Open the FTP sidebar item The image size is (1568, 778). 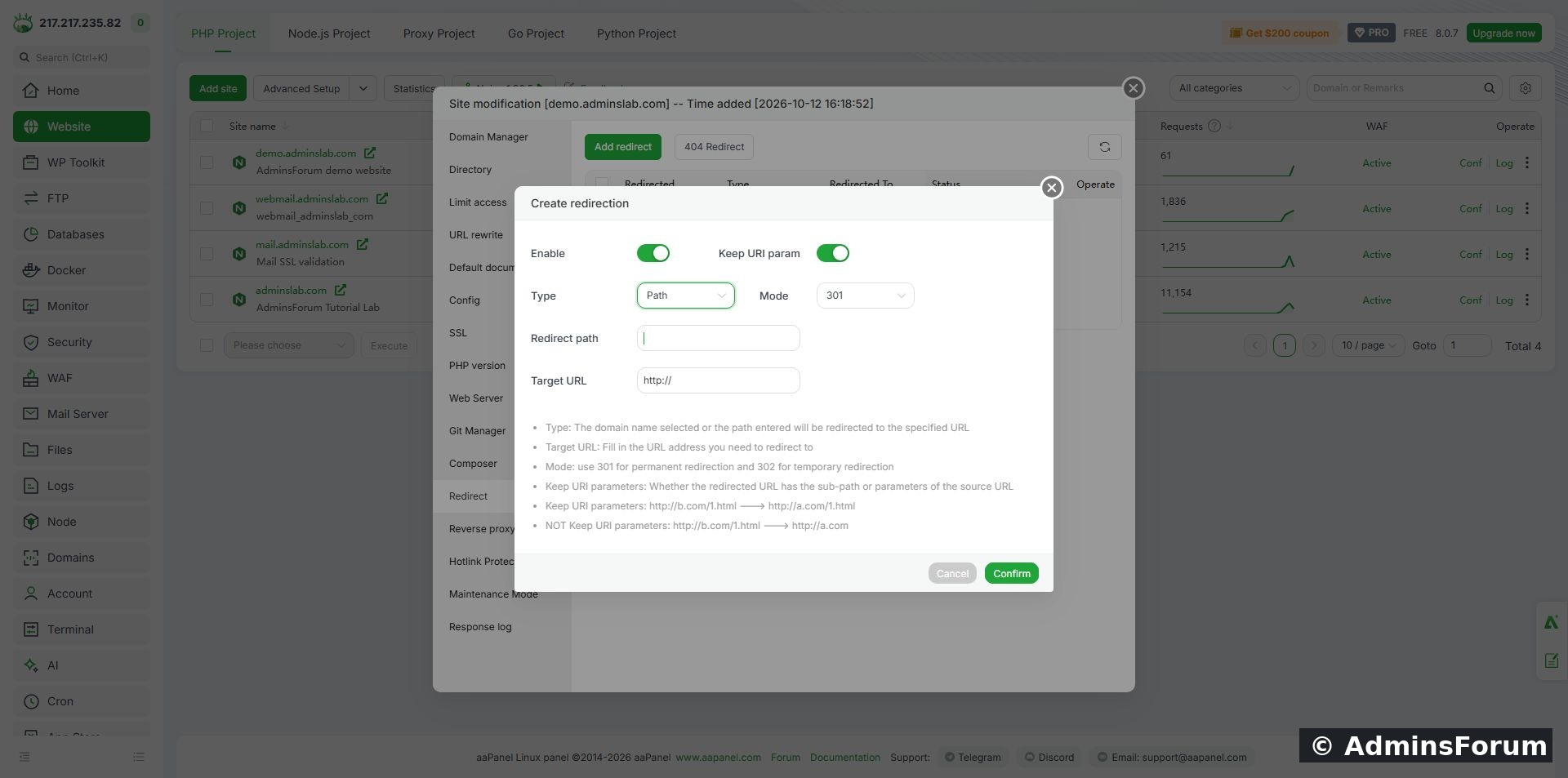[82, 198]
